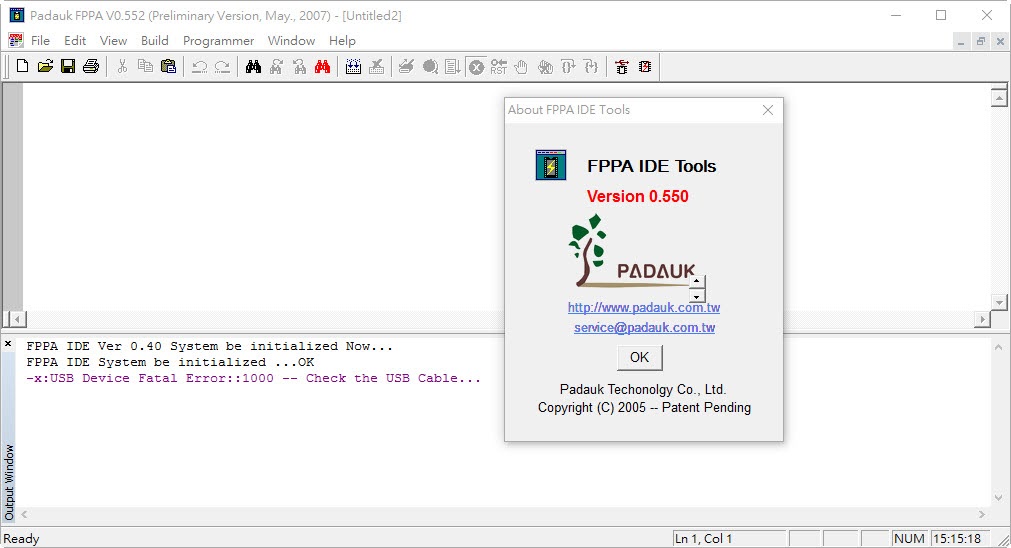This screenshot has height=548, width=1011.
Task: Paste from clipboard icon
Action: pos(168,66)
